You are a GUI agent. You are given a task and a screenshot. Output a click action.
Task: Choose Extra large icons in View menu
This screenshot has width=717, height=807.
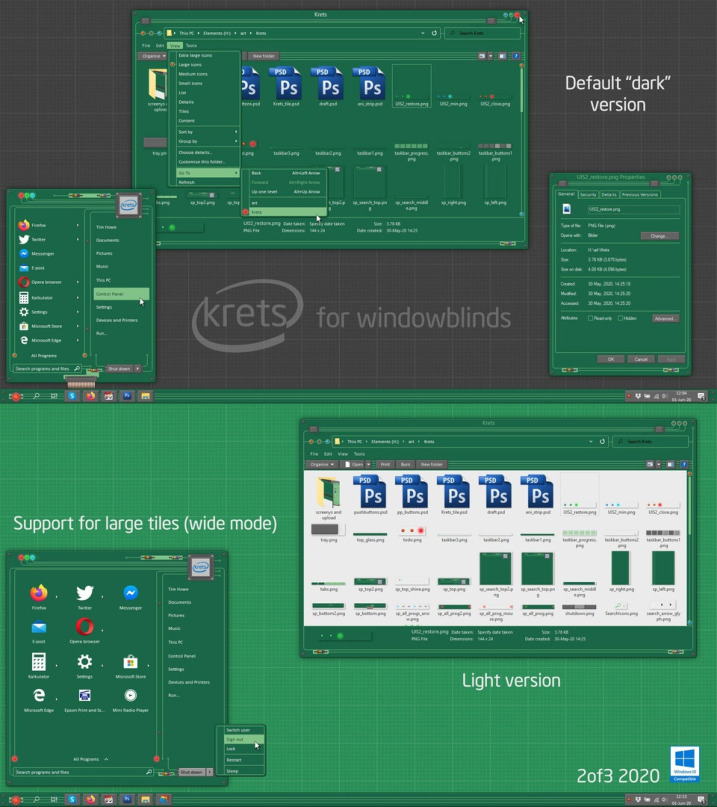195,56
